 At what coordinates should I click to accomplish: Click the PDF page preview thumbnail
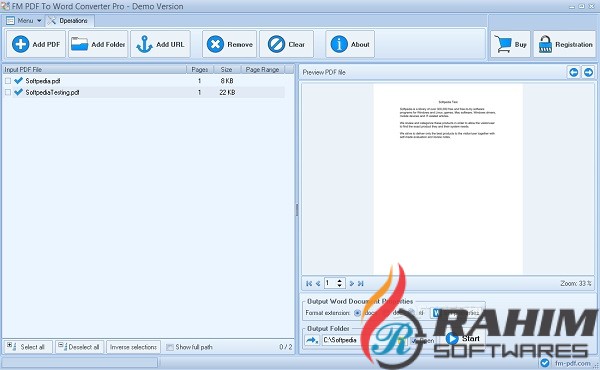[448, 179]
